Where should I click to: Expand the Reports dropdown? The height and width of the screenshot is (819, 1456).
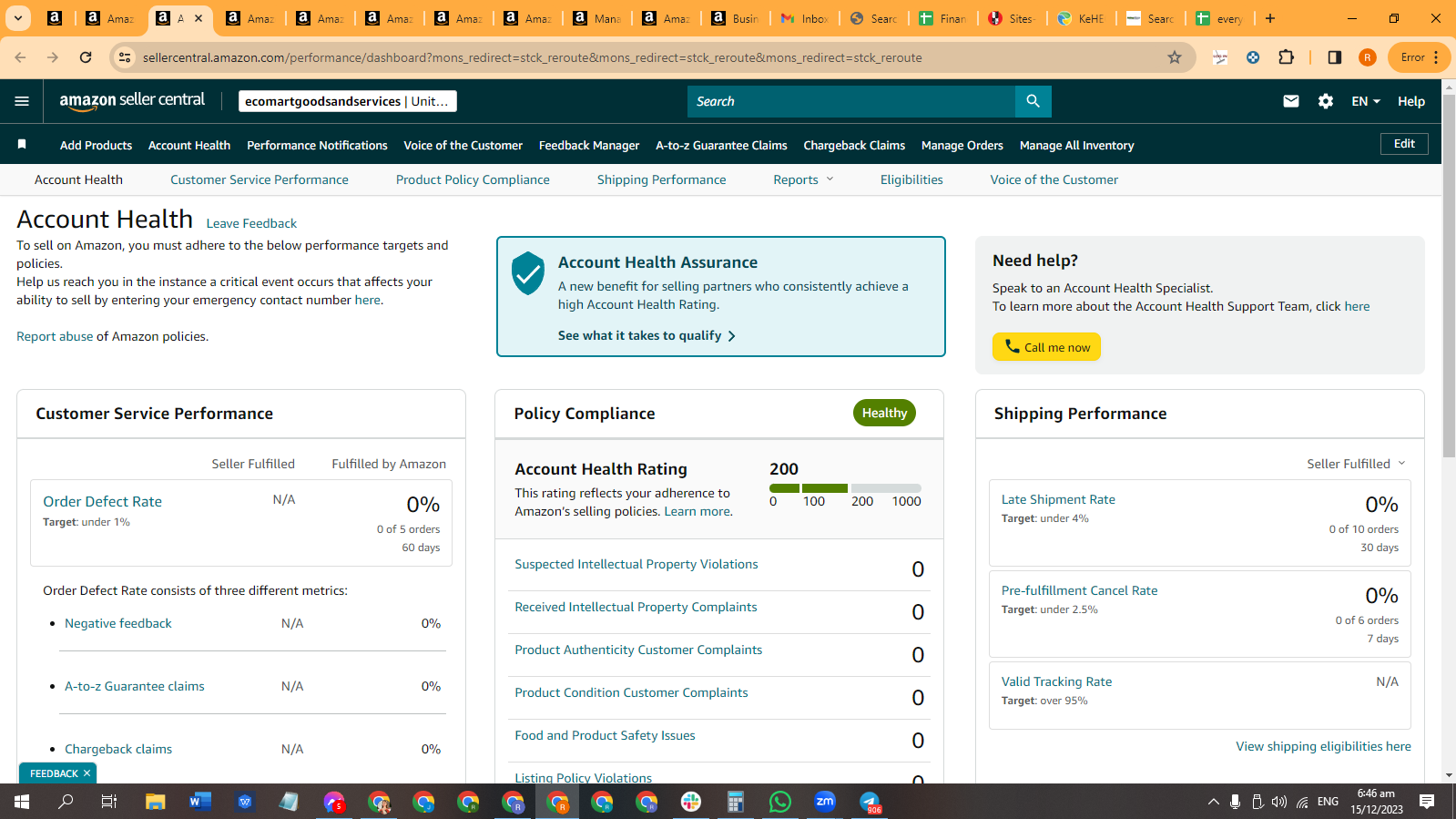coord(803,179)
